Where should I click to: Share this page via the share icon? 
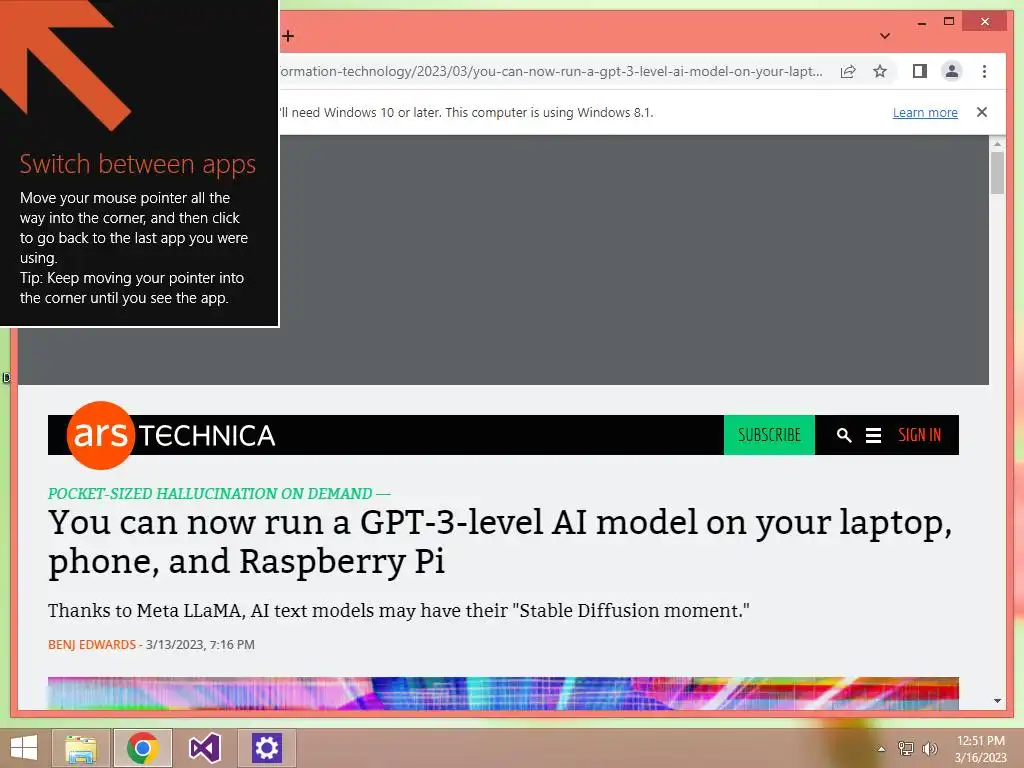848,72
